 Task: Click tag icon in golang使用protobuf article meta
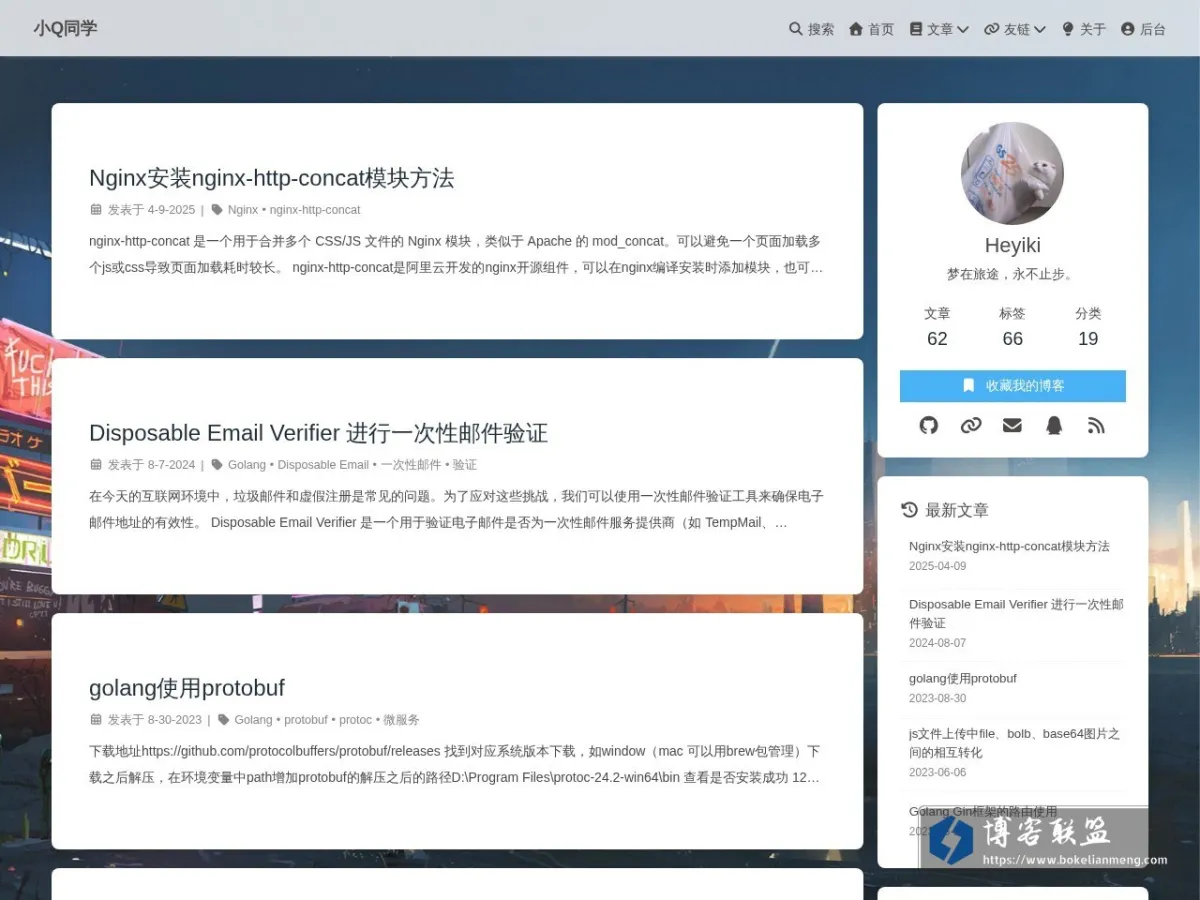tap(224, 720)
